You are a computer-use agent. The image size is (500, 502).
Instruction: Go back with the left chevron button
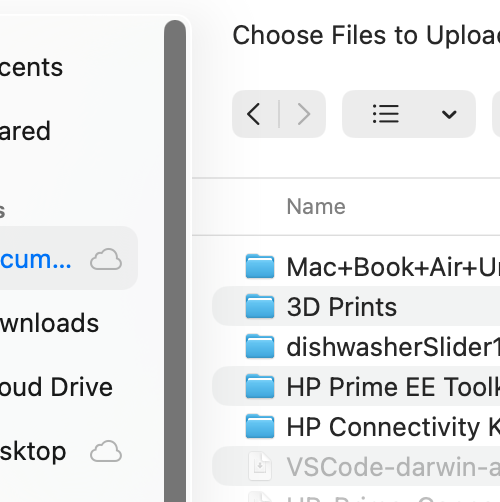(x=254, y=114)
